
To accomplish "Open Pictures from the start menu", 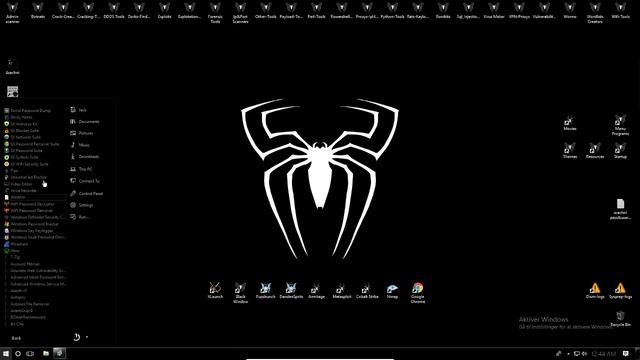I will point(82,133).
